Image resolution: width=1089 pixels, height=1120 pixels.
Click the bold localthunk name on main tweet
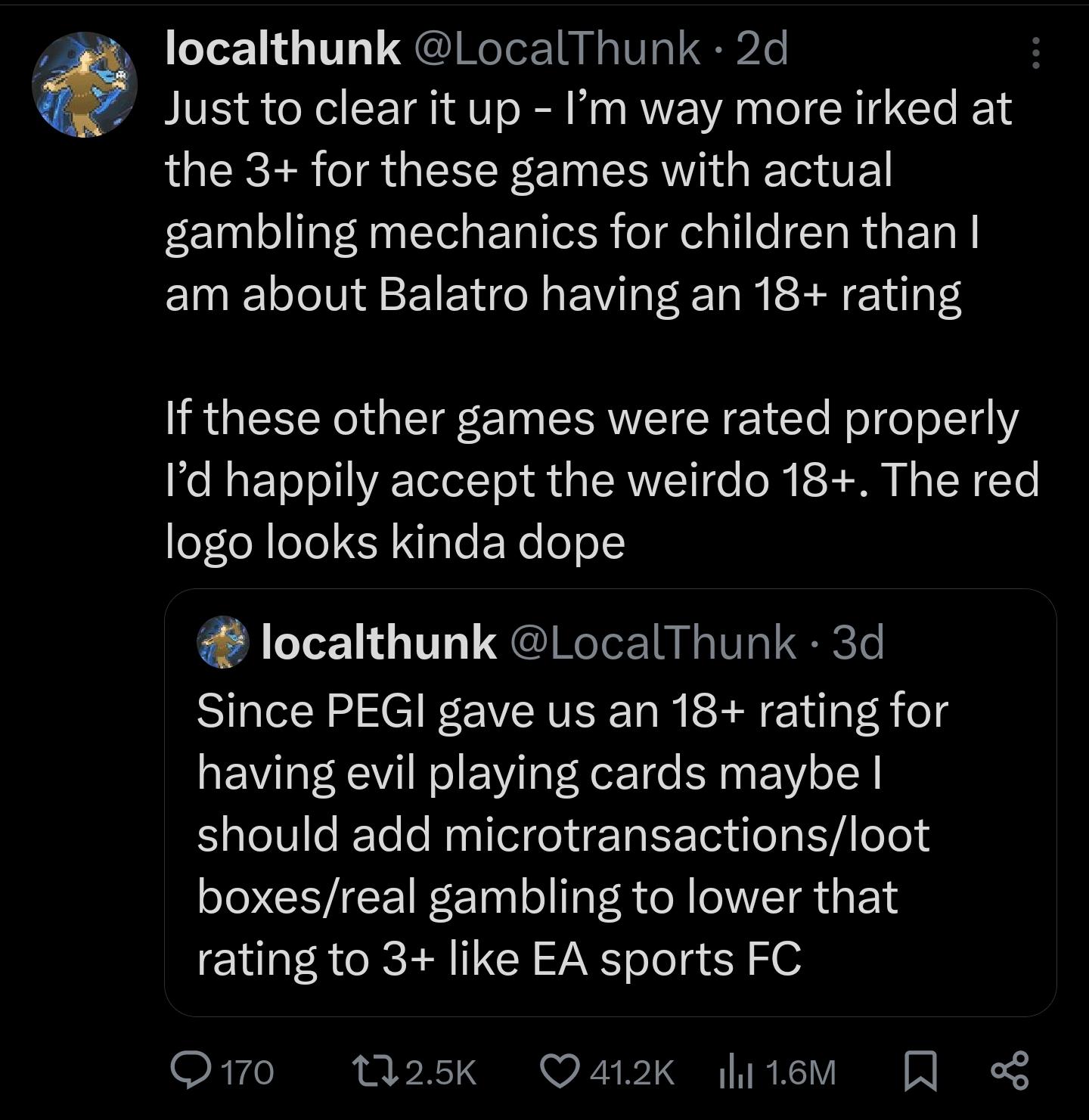283,48
